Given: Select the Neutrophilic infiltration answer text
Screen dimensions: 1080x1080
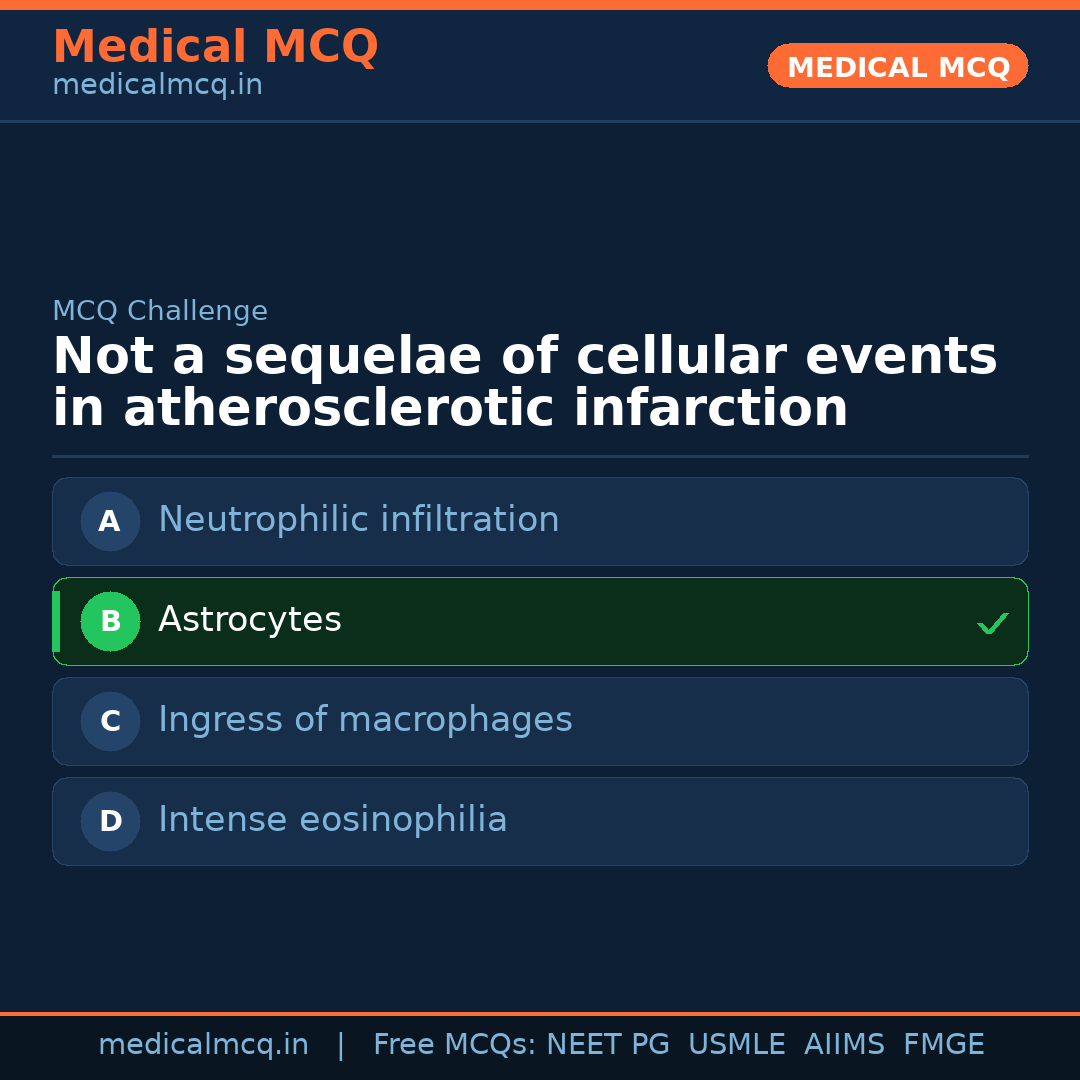Looking at the screenshot, I should coord(358,520).
